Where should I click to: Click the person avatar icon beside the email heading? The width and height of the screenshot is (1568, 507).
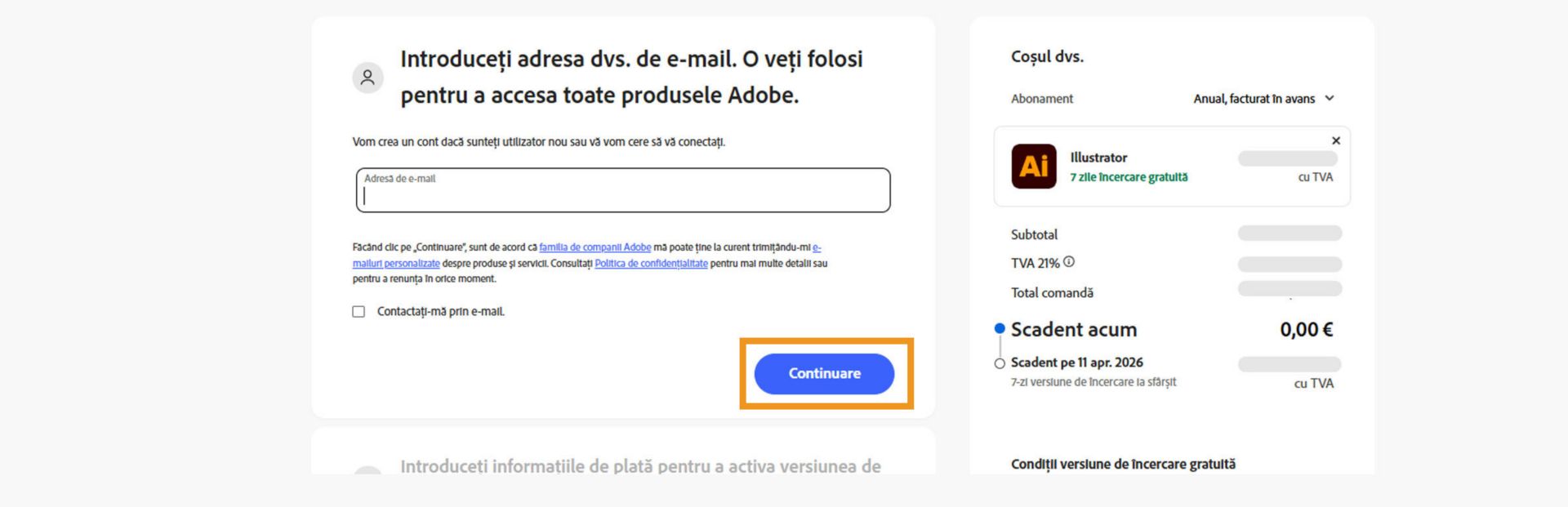tap(367, 78)
